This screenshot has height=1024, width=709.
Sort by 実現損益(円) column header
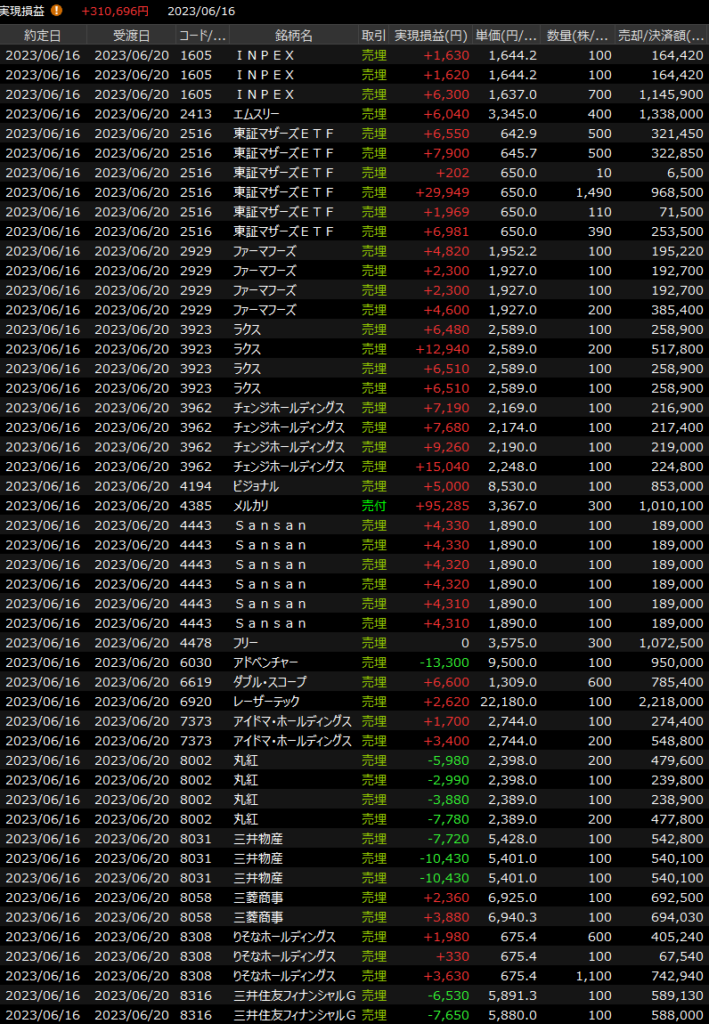click(429, 35)
